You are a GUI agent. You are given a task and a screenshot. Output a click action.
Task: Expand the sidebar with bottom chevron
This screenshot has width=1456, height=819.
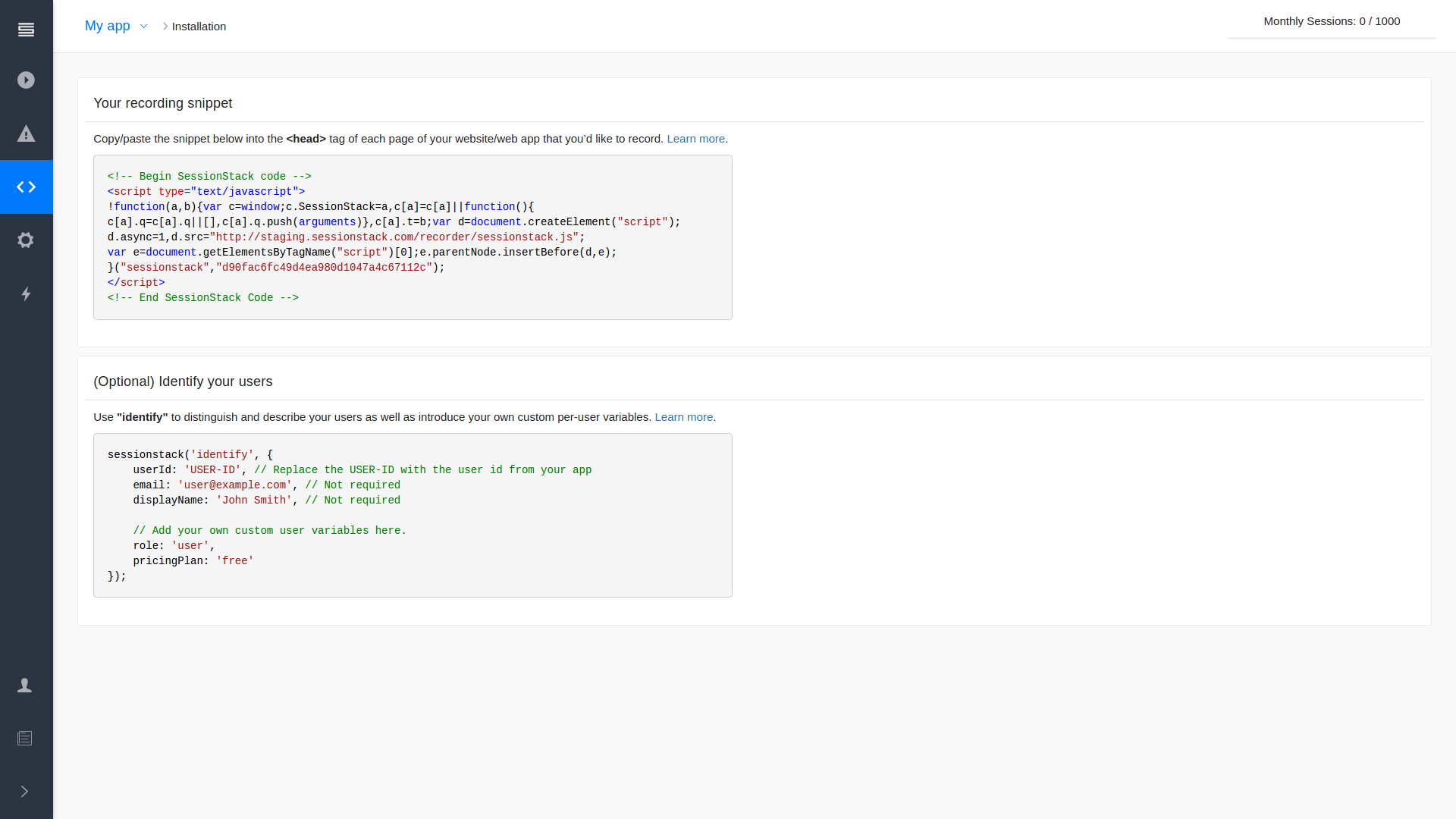[25, 792]
